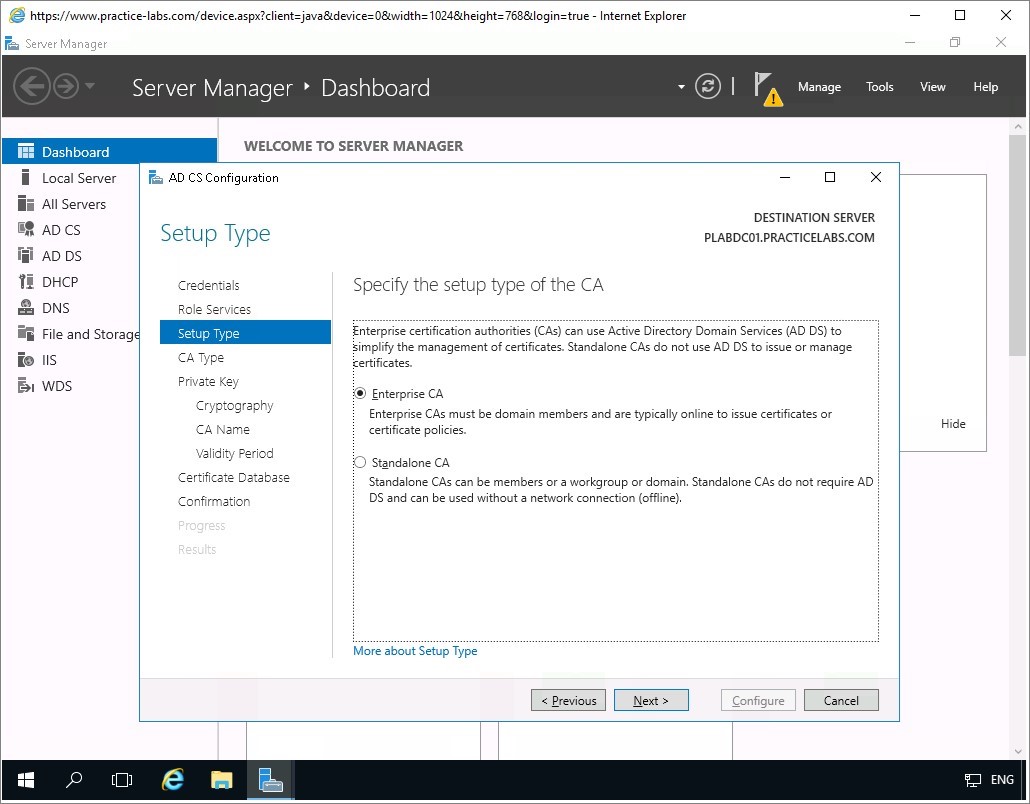This screenshot has height=804, width=1030.
Task: Refresh the Server Manager dashboard
Action: coord(707,86)
